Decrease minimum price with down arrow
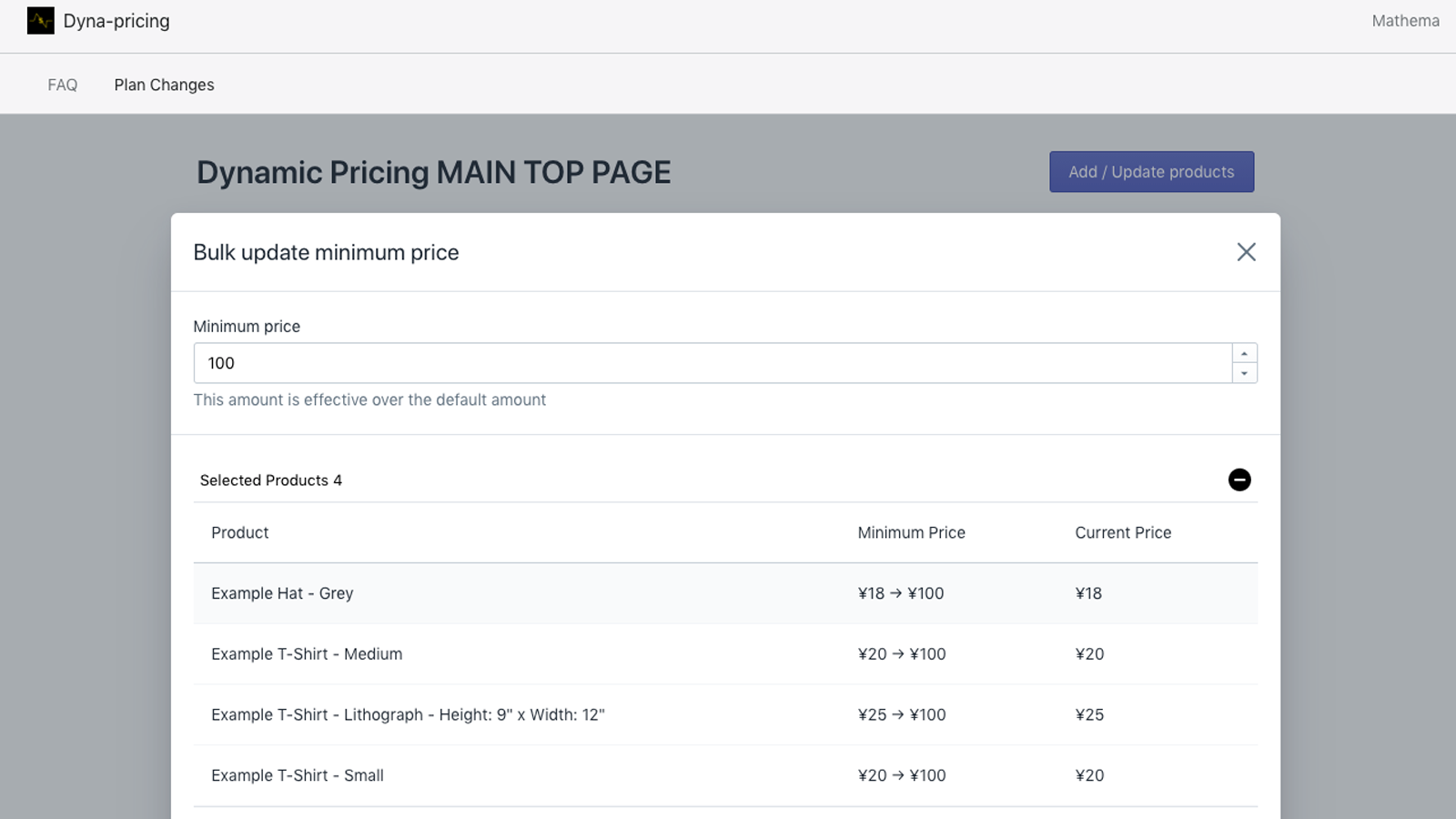 pyautogui.click(x=1244, y=373)
